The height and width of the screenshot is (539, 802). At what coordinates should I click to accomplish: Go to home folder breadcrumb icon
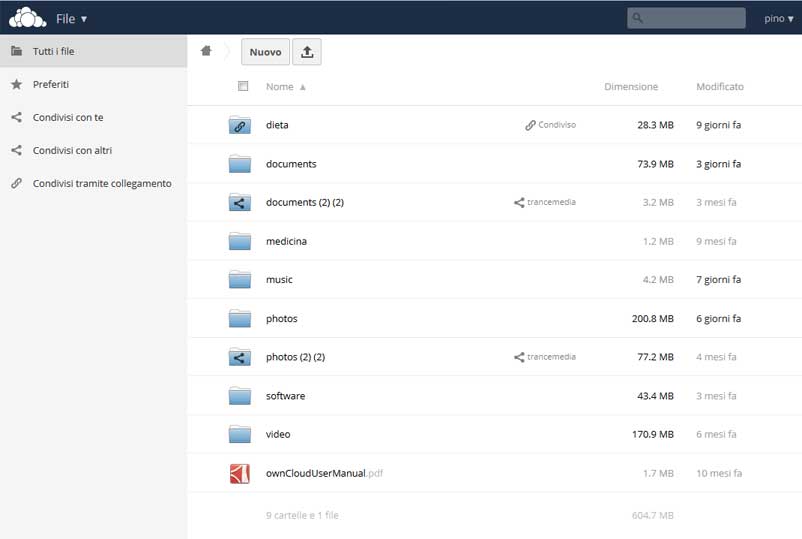[206, 51]
